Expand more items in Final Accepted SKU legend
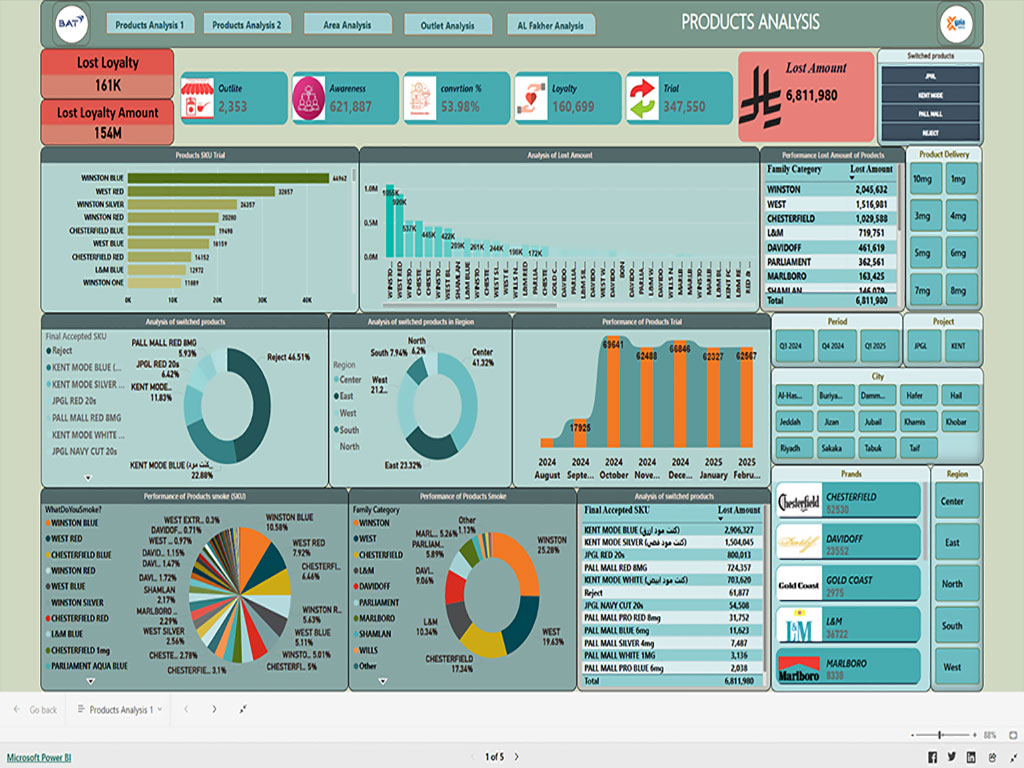 pos(88,478)
